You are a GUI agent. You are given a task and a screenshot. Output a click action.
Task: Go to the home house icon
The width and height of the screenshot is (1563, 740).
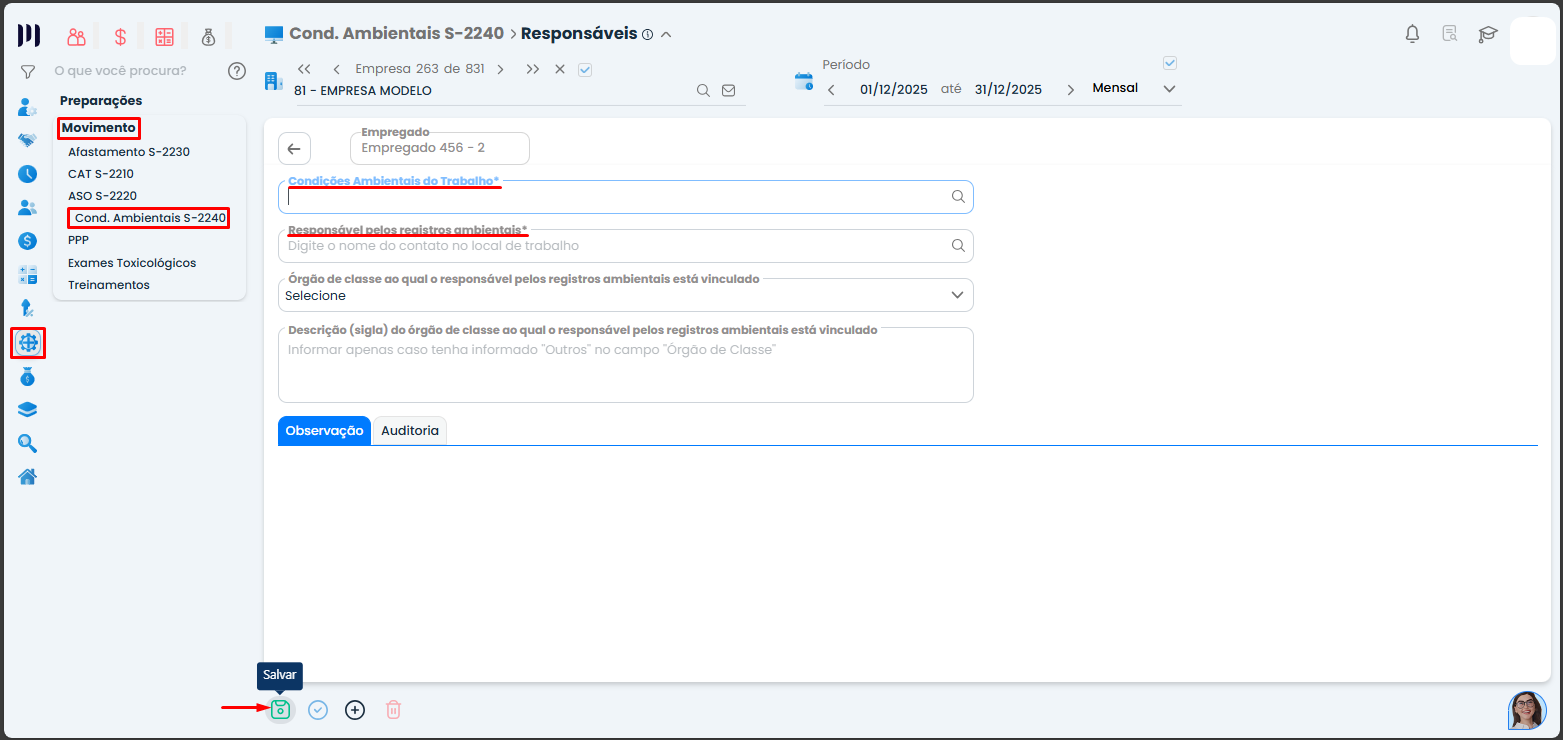click(x=28, y=476)
